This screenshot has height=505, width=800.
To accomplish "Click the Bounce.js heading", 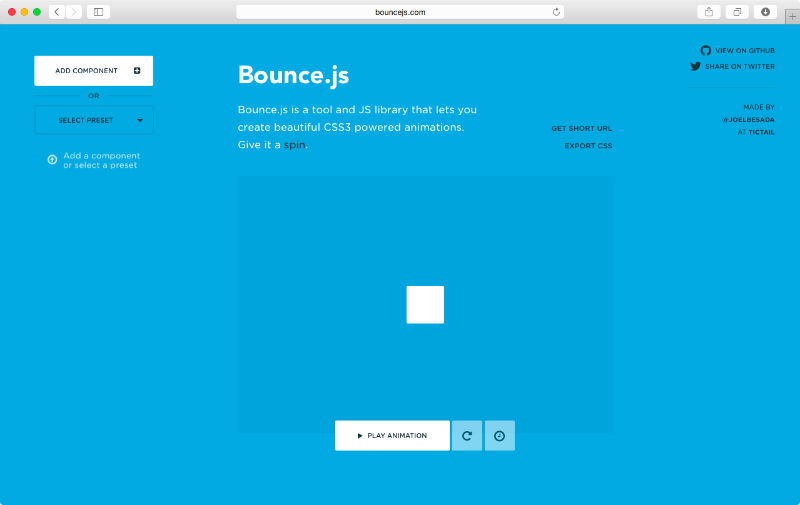I will coord(293,75).
